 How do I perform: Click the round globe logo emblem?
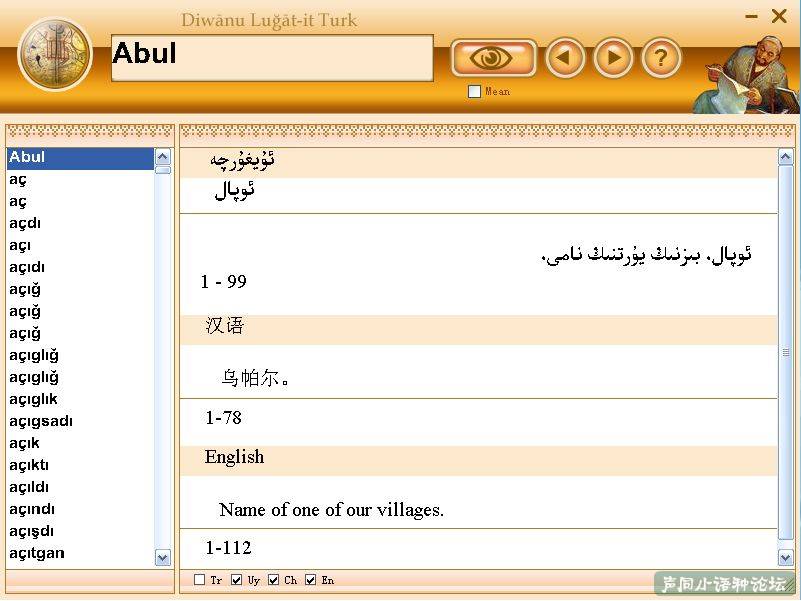(54, 54)
